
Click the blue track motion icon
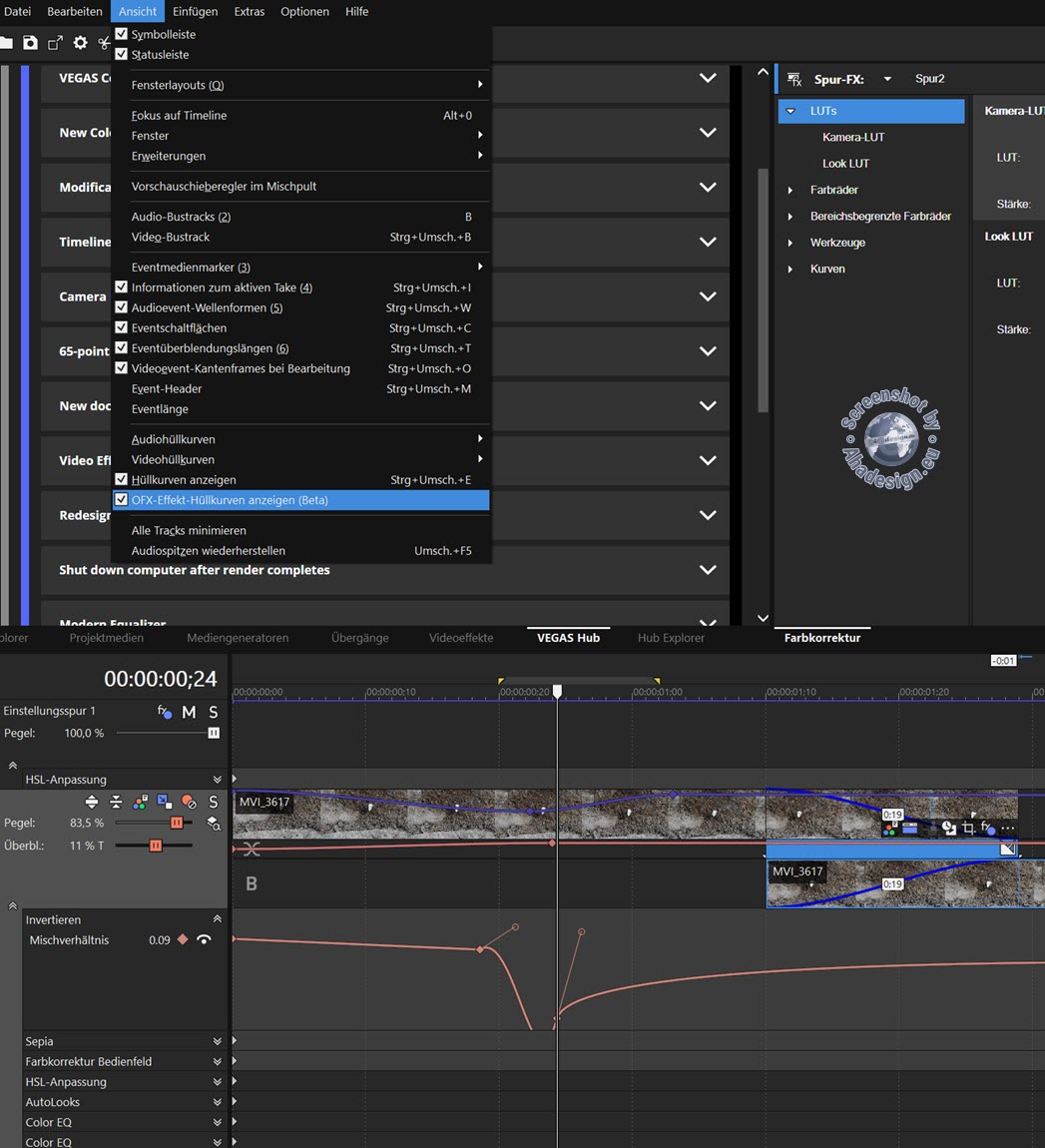[164, 802]
